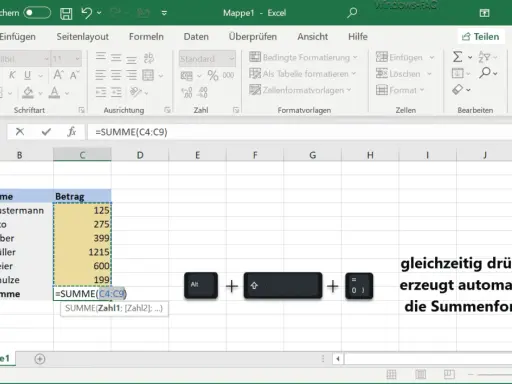512x384 pixels.
Task: Open Fill down icon
Action: pyautogui.click(x=458, y=73)
